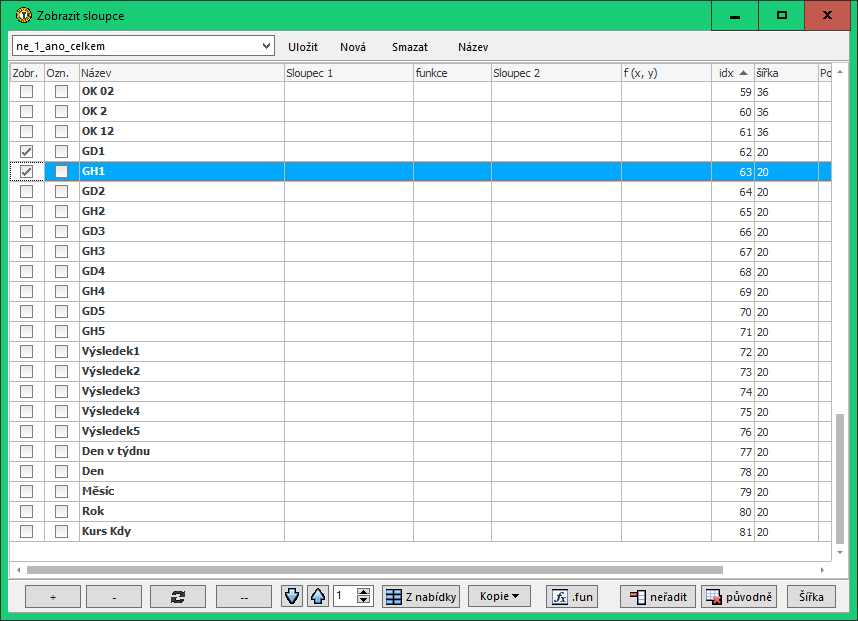Click the double minus (--) button
This screenshot has width=858, height=621.
244,597
